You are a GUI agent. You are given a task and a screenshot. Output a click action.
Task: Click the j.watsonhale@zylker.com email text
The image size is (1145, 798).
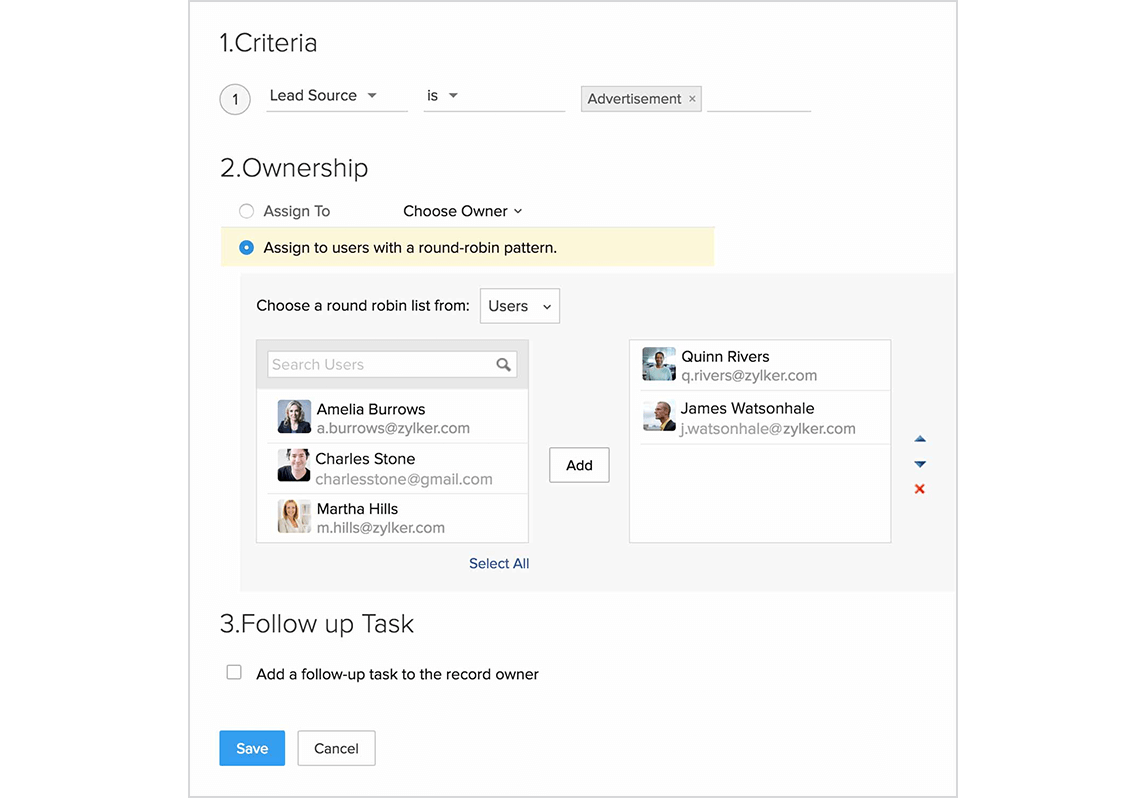tap(767, 429)
